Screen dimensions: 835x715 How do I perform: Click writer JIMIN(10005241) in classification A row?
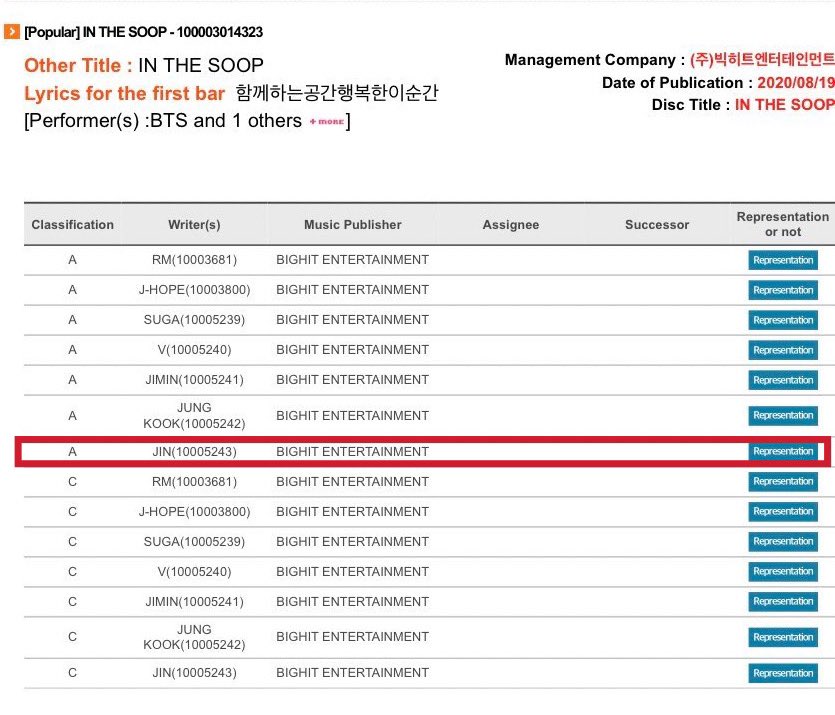click(x=194, y=380)
